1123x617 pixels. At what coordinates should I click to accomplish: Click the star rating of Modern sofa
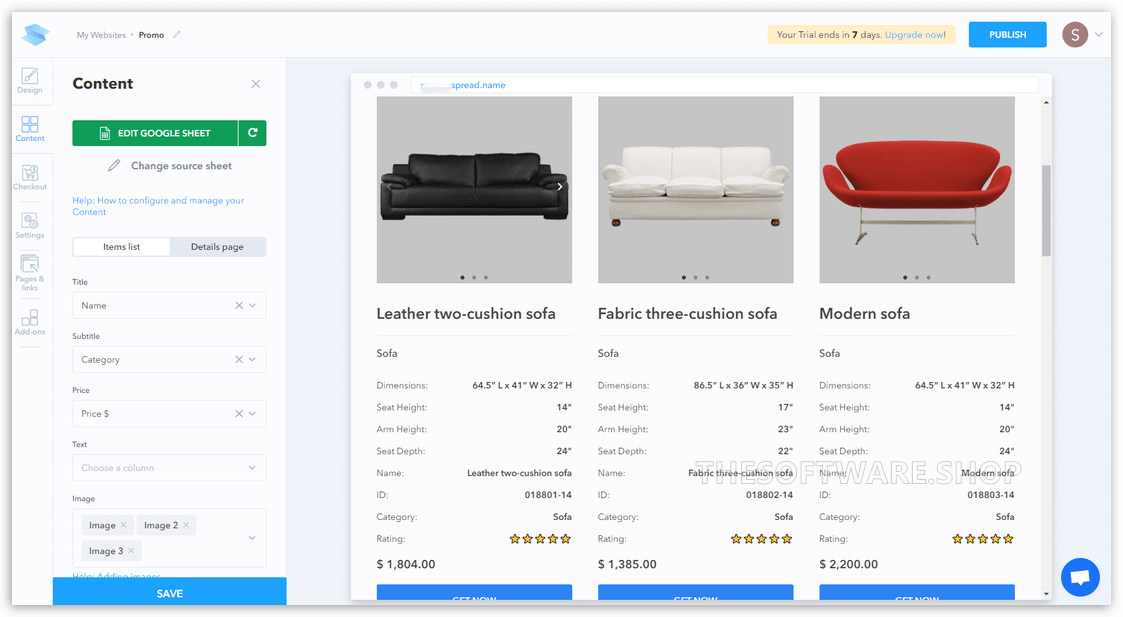pos(983,539)
